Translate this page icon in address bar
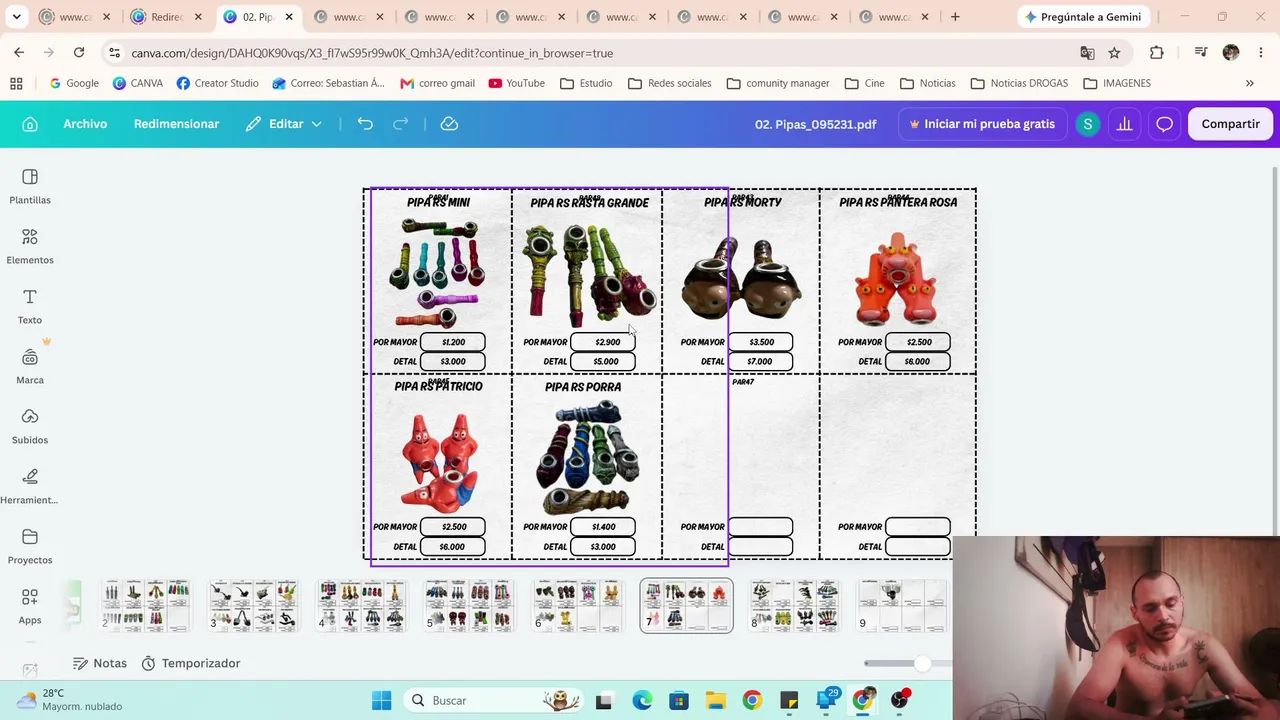Image resolution: width=1280 pixels, height=720 pixels. pos(1087,53)
